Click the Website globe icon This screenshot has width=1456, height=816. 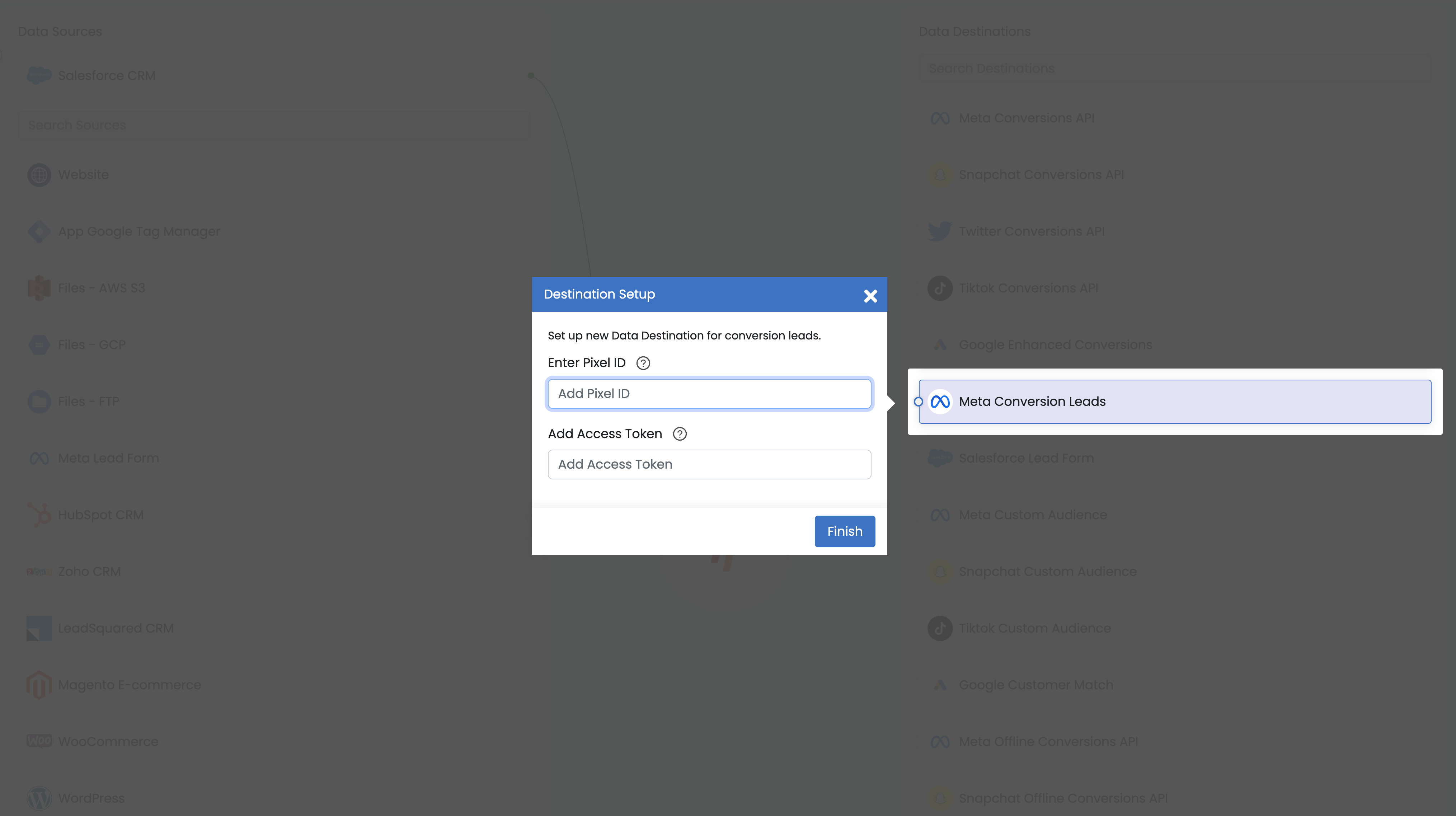point(39,175)
